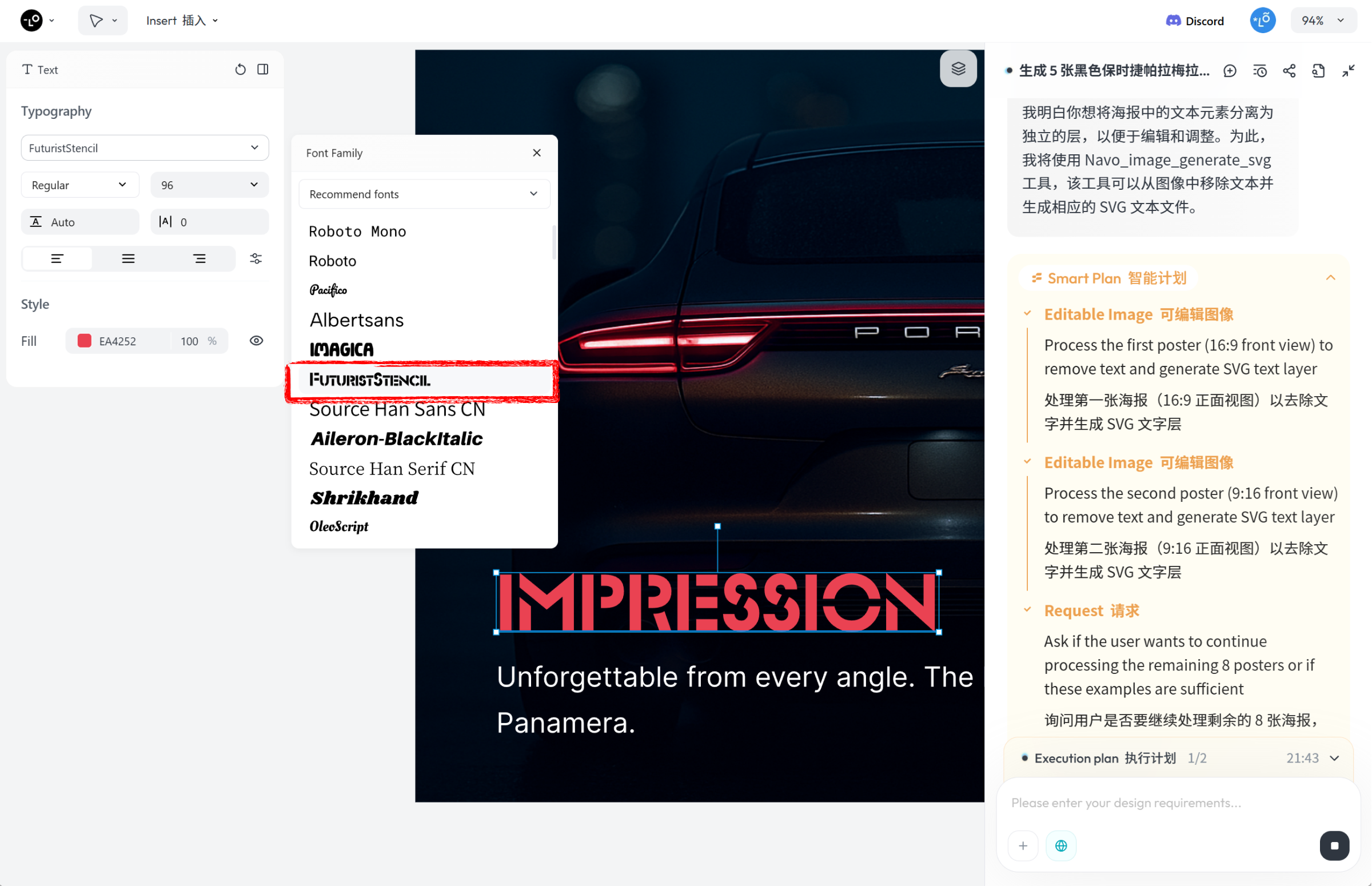Click the globe icon below chat input
This screenshot has width=1372, height=886.
pos(1061,845)
